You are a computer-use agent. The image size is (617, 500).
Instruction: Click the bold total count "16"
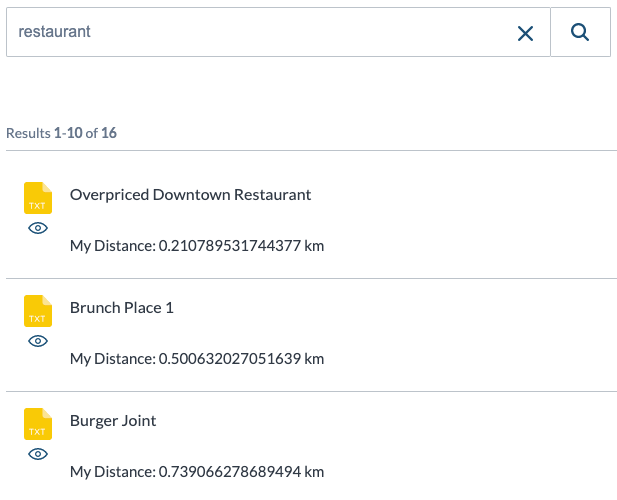pyautogui.click(x=109, y=133)
